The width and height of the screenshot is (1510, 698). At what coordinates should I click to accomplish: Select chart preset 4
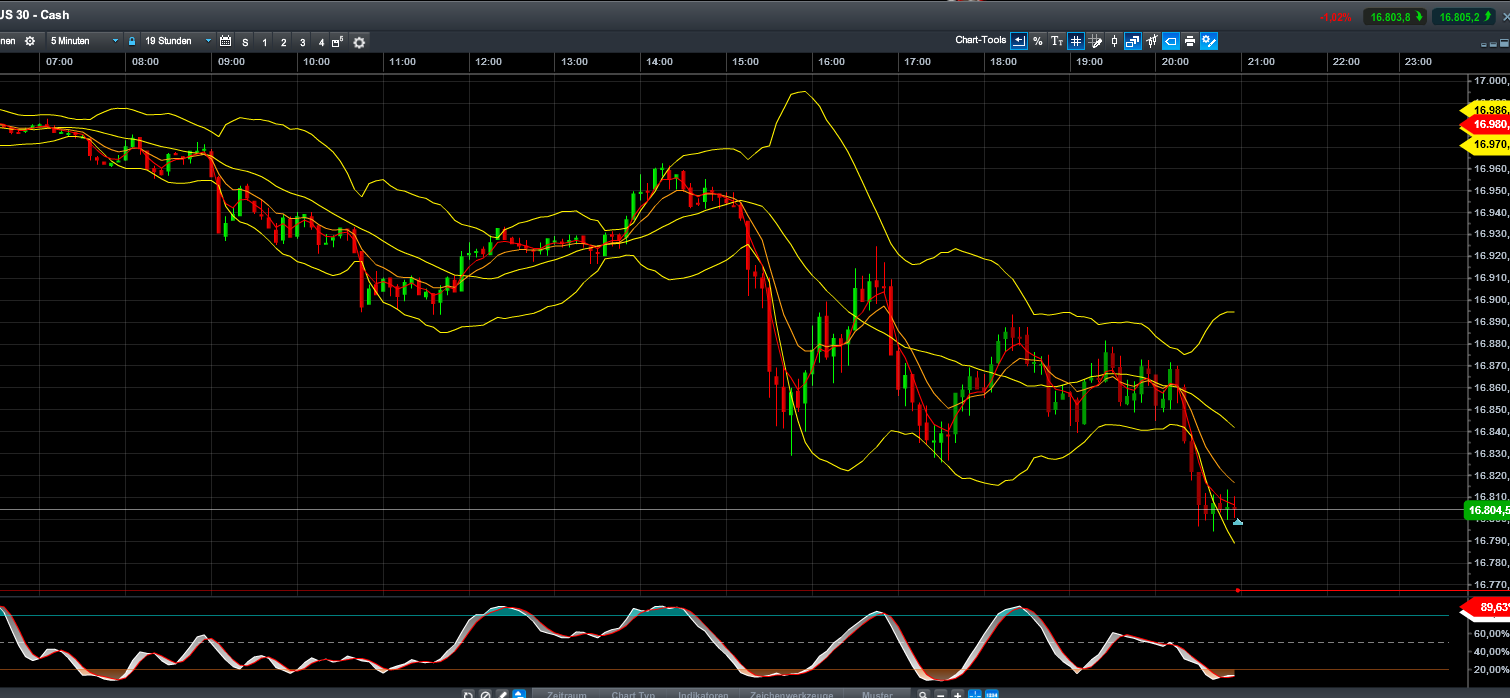321,42
